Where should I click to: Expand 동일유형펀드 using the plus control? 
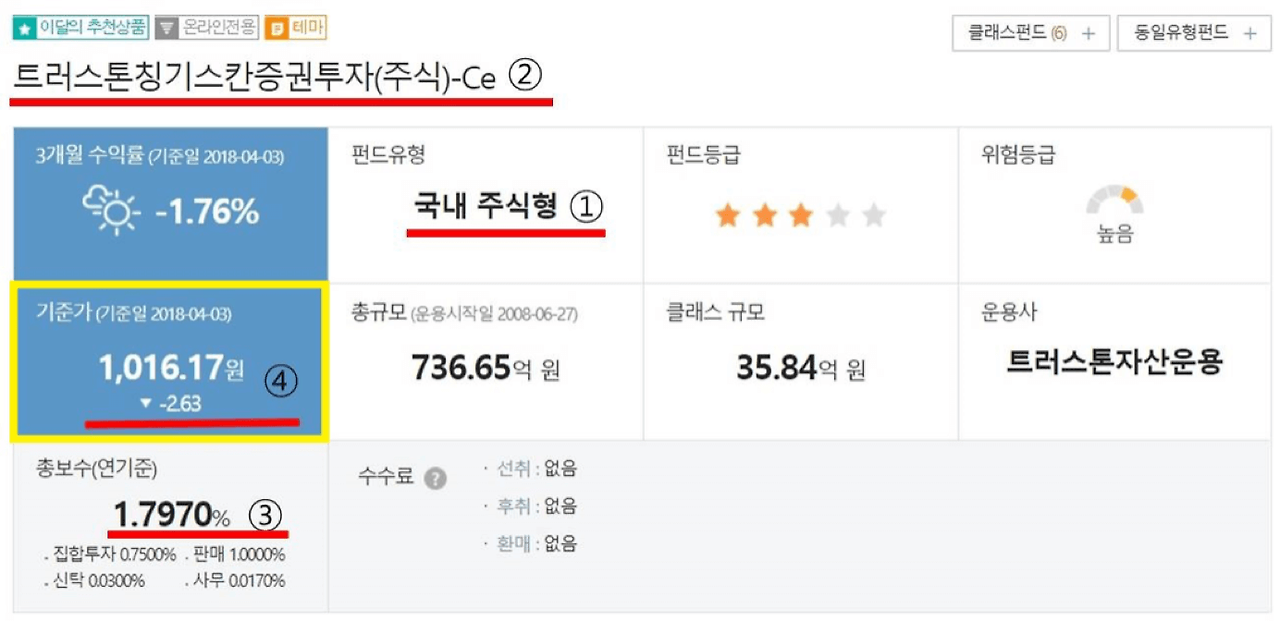[1248, 33]
